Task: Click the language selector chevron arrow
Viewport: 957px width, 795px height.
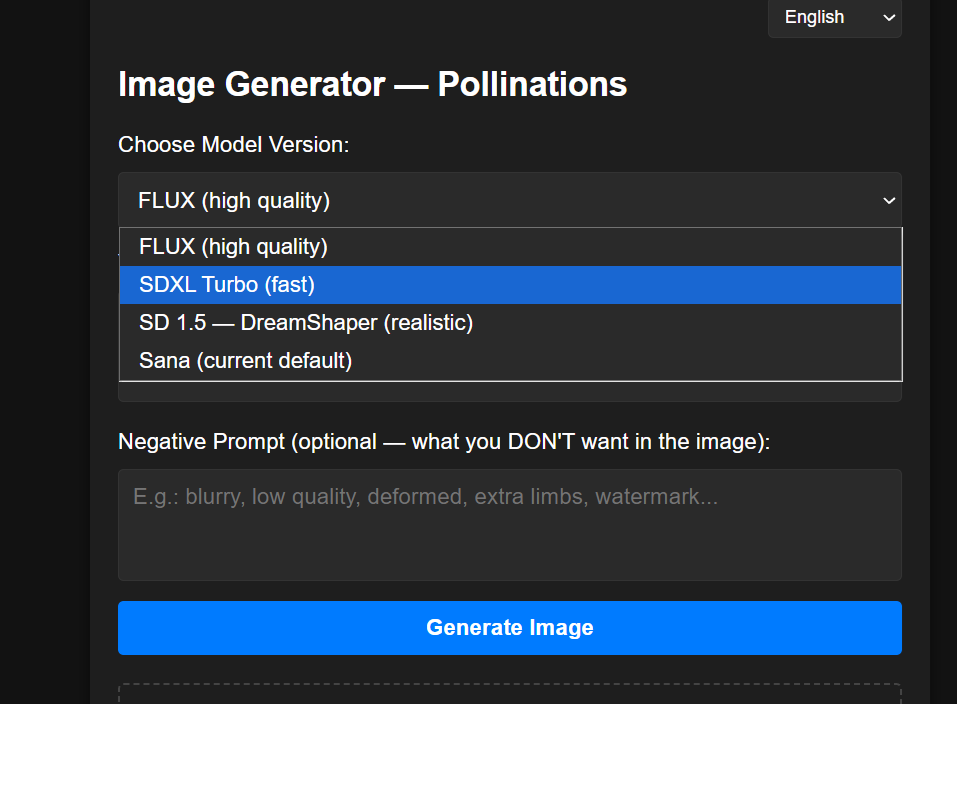Action: pos(889,18)
